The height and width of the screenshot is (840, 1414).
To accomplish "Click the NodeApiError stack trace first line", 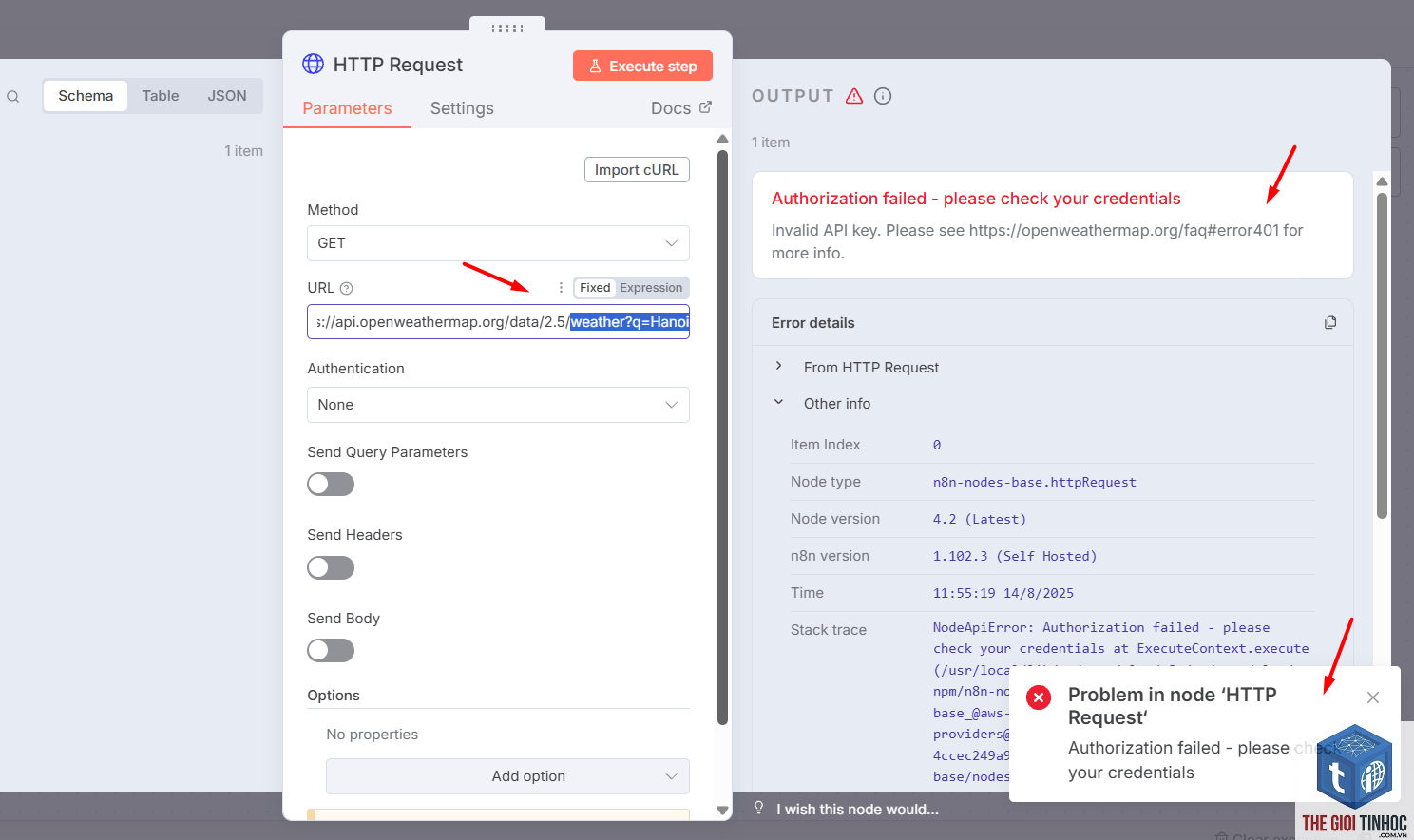I will click(1101, 627).
